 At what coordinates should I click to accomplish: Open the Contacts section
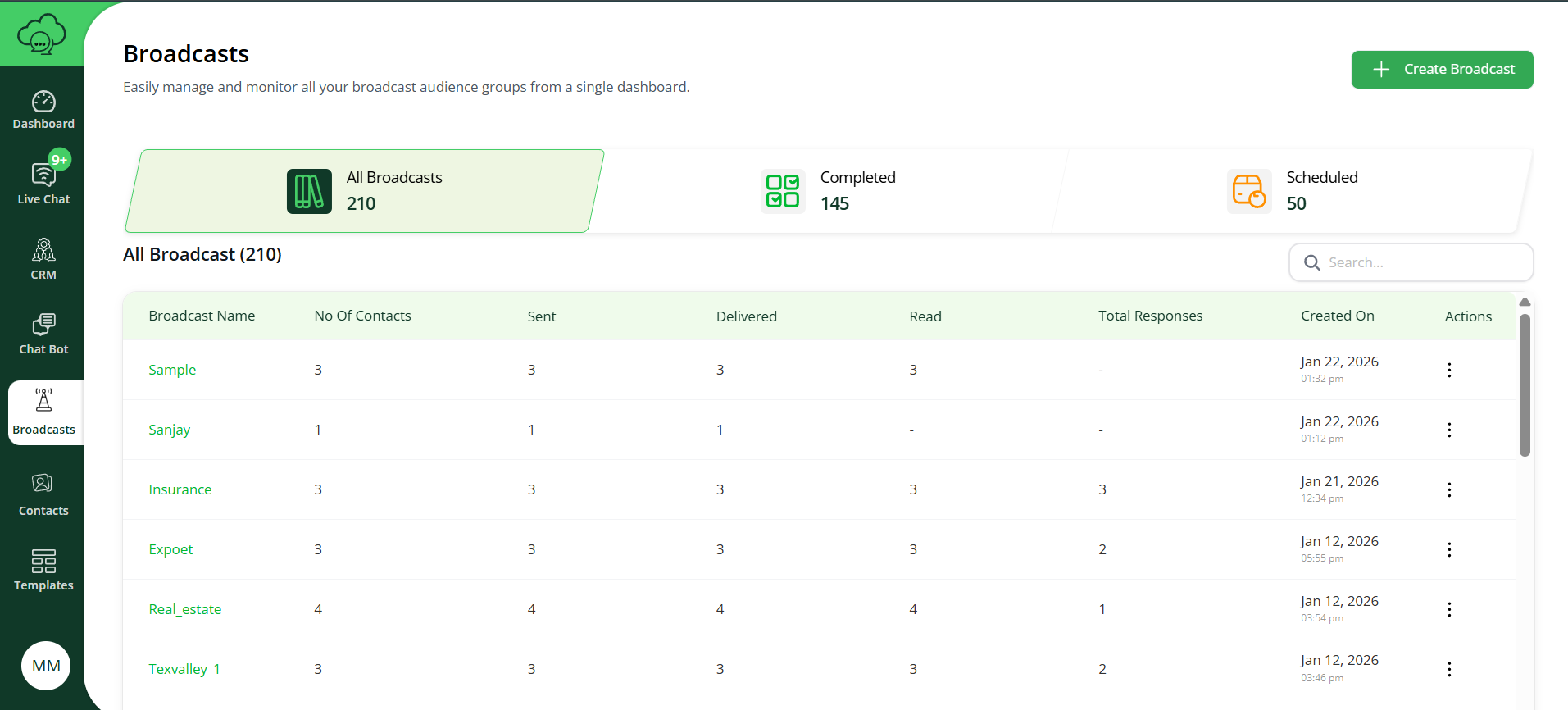(x=43, y=494)
